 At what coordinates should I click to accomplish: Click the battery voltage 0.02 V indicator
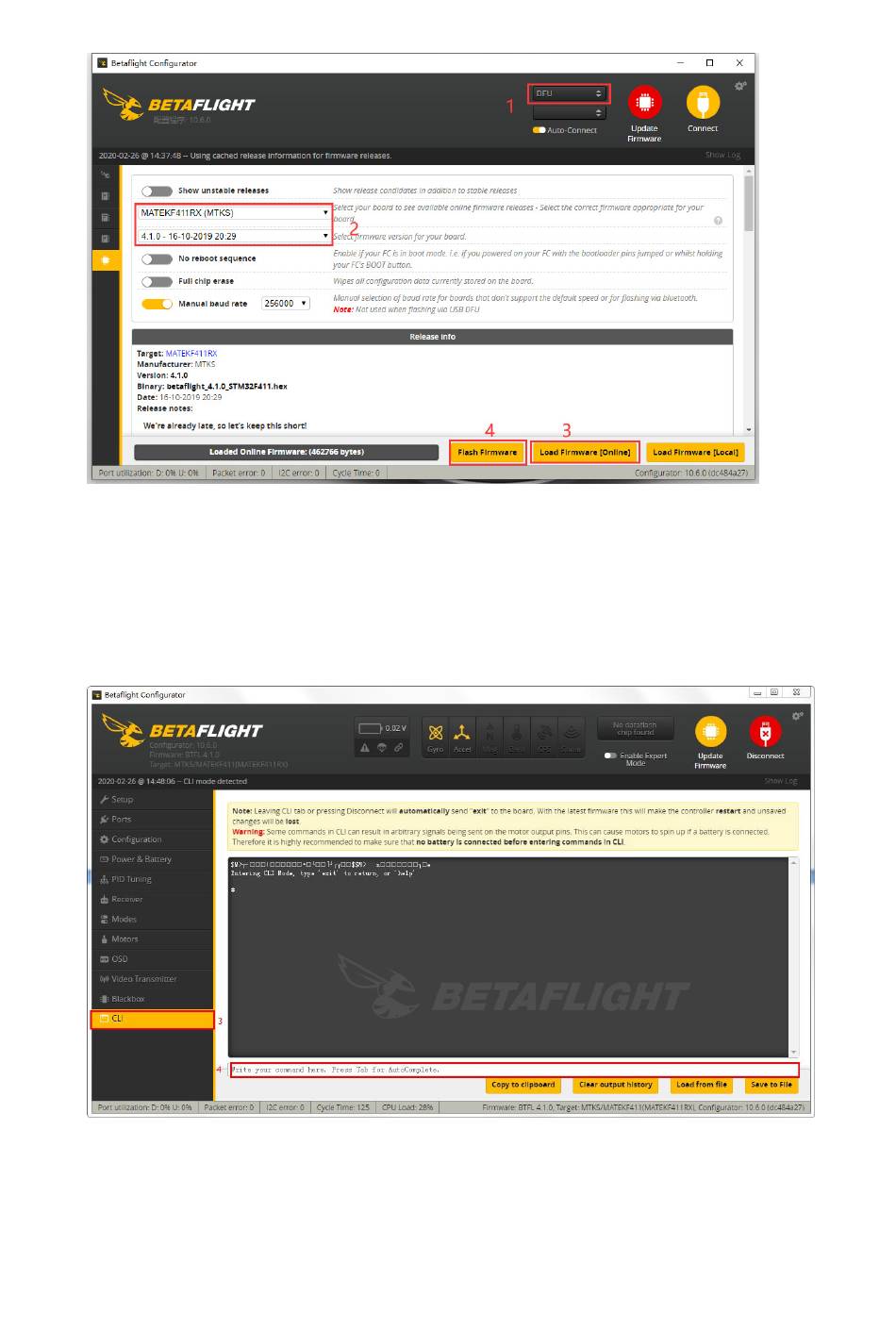[x=383, y=728]
